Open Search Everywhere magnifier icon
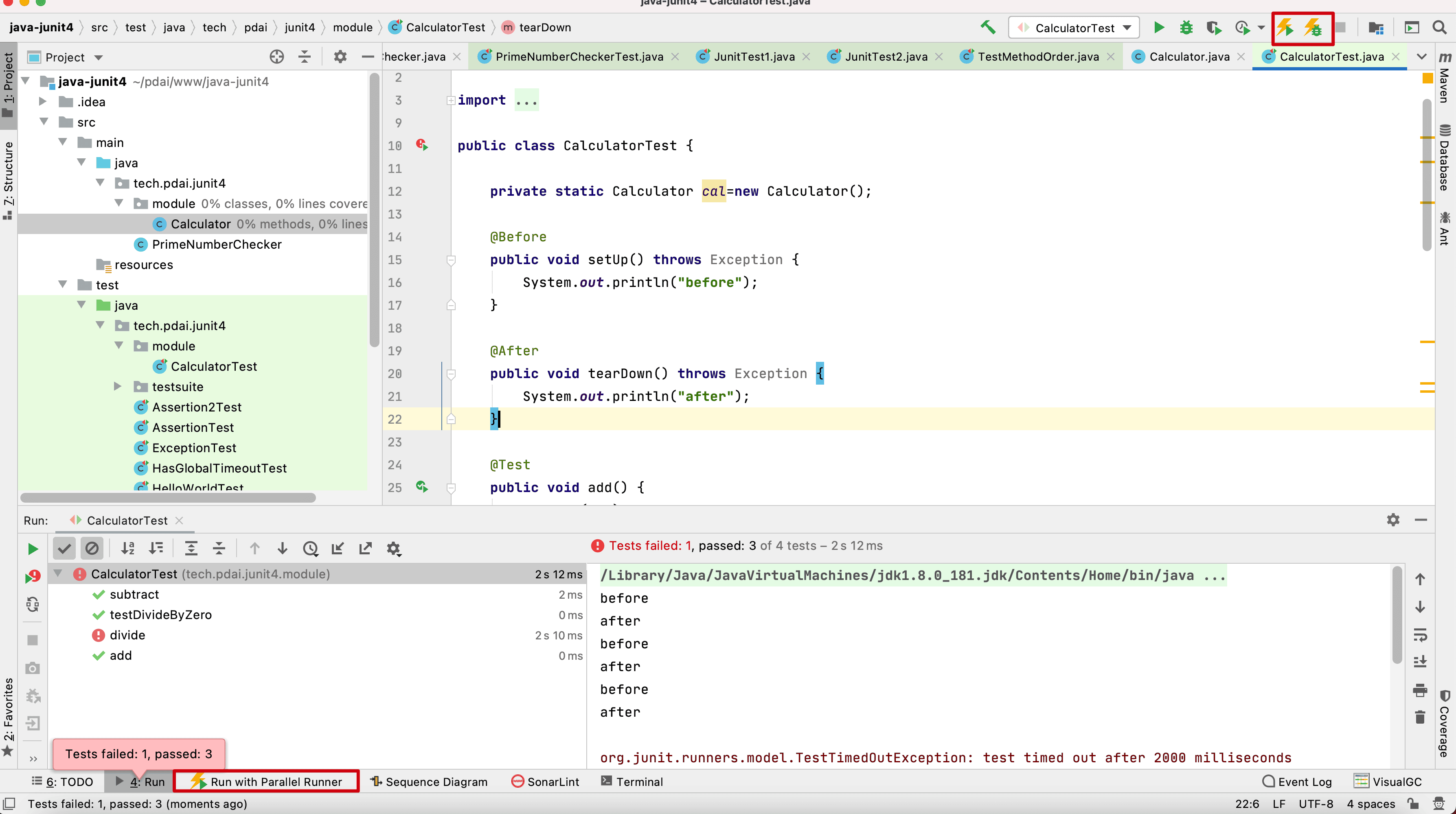Viewport: 1456px width, 814px height. [x=1439, y=28]
